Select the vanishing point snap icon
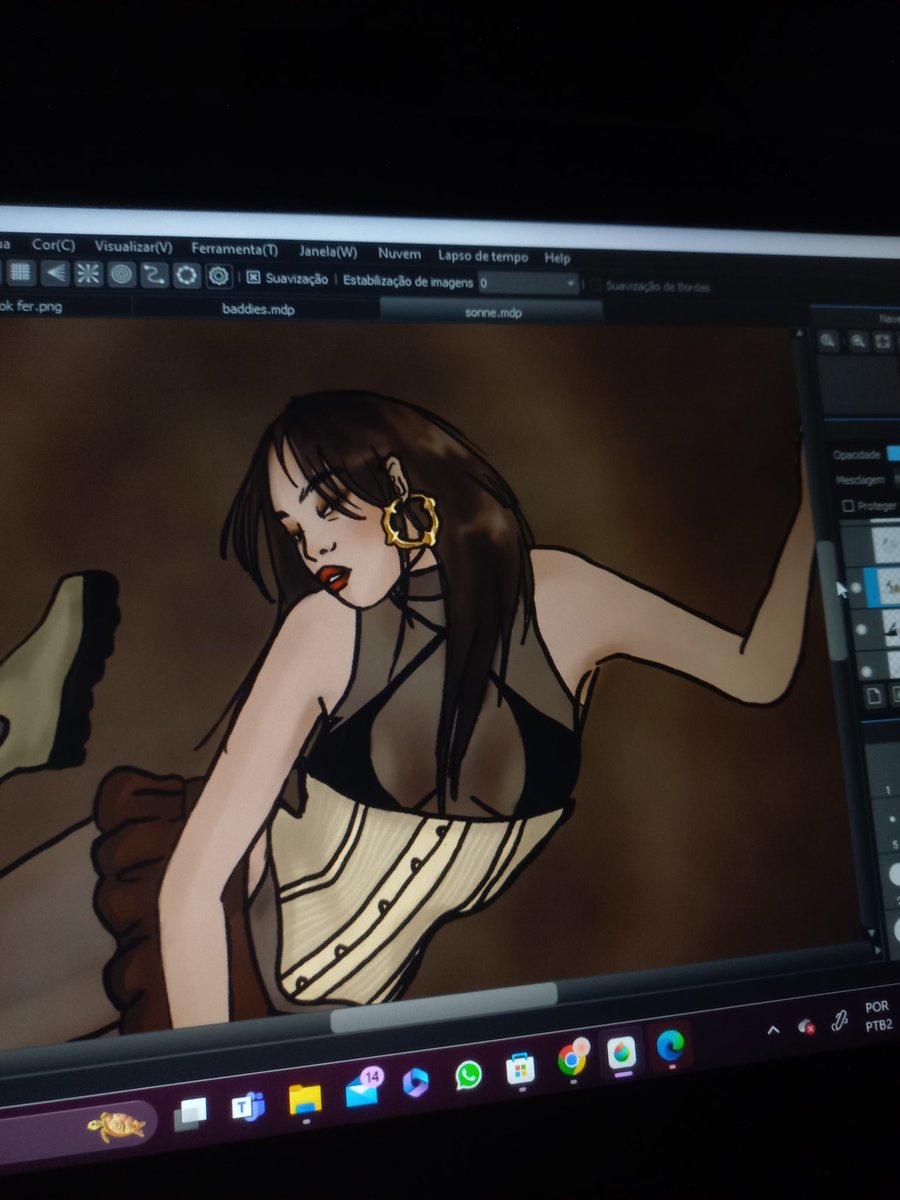Screen dimensions: 900x1200 pyautogui.click(x=56, y=273)
